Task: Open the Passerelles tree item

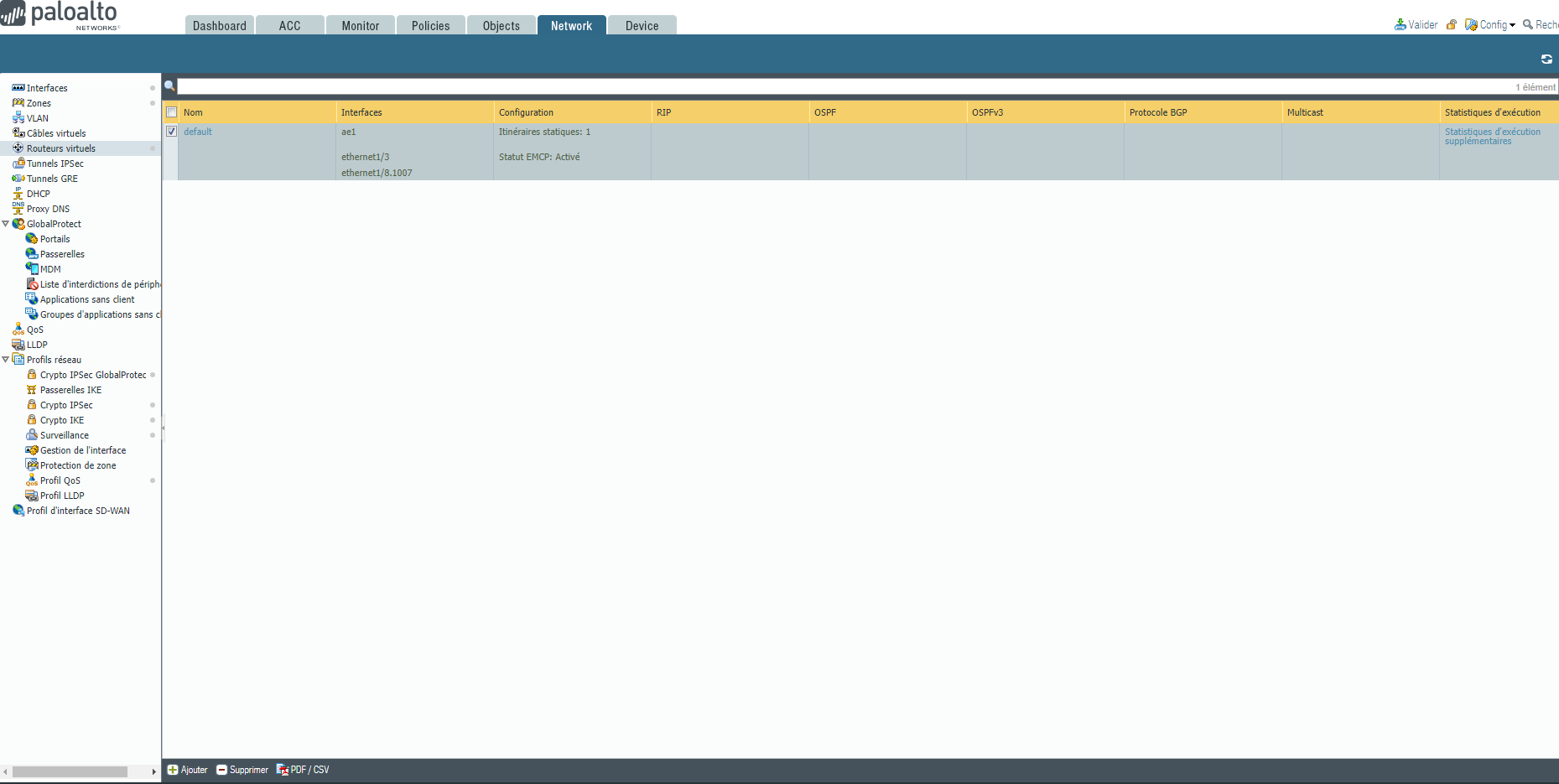Action: 62,254
